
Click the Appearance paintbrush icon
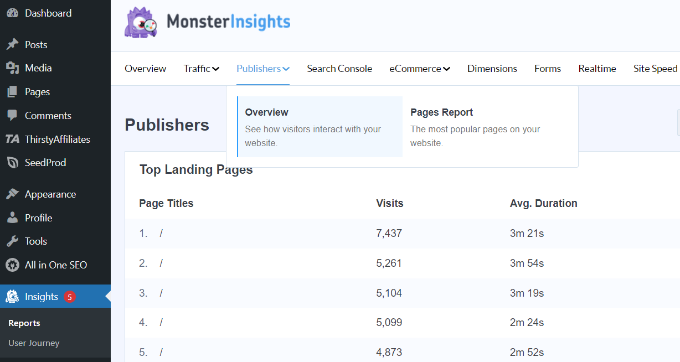(12, 194)
